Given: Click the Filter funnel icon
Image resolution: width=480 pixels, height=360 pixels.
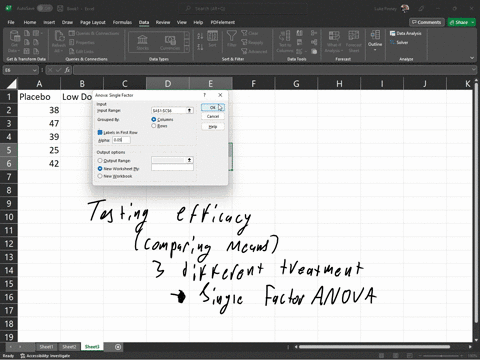Looking at the screenshot, I should pyautogui.click(x=232, y=39).
